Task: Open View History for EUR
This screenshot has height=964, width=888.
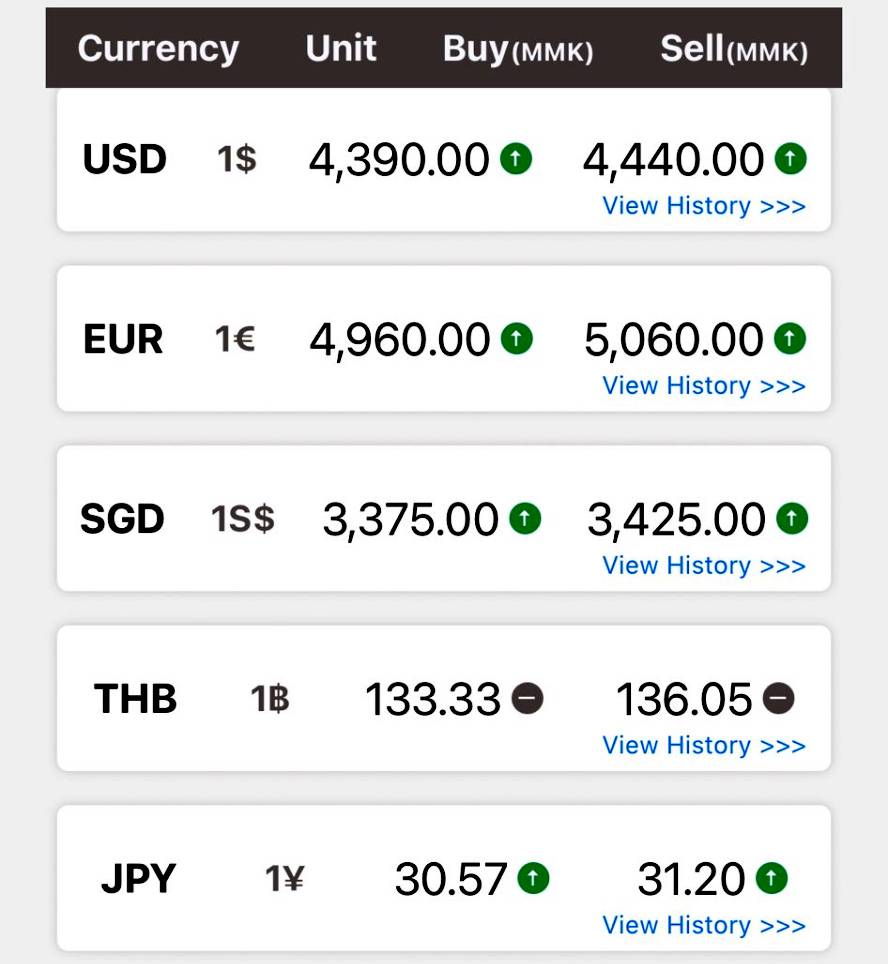Action: (x=703, y=386)
